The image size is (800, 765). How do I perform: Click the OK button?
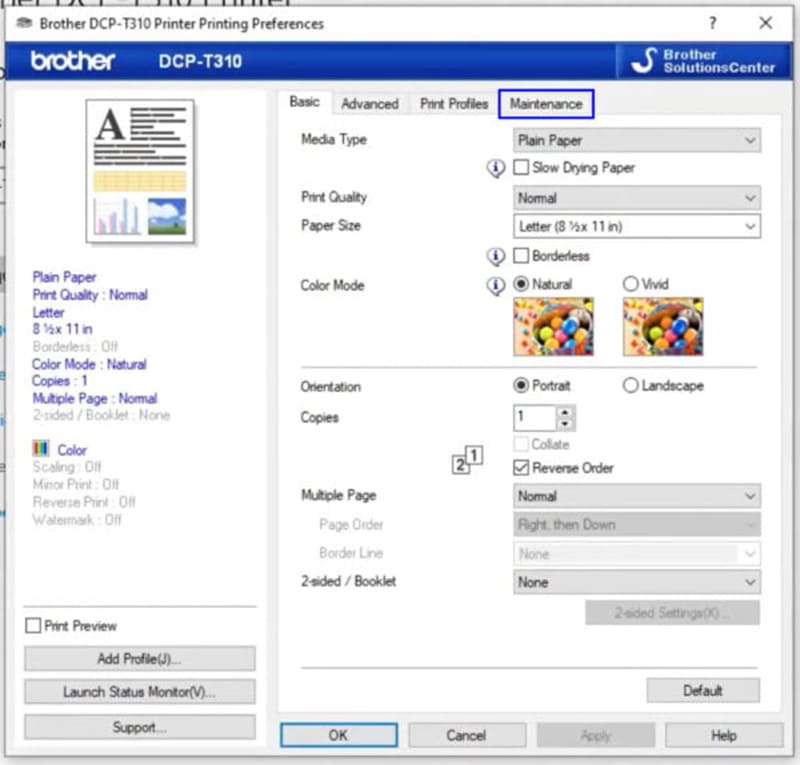tap(339, 735)
